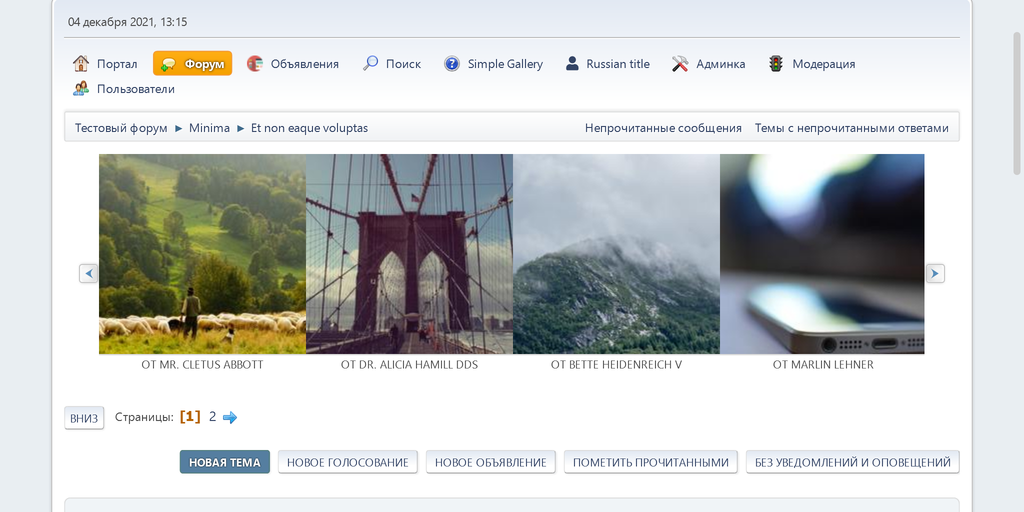This screenshot has width=1024, height=512.
Task: Click the question mark Simple Gallery icon
Action: click(x=452, y=64)
